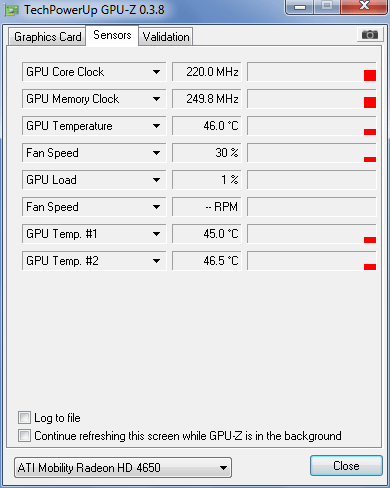This screenshot has width=390, height=488.
Task: Open the GPU Temperature sensor dropdown
Action: (156, 126)
